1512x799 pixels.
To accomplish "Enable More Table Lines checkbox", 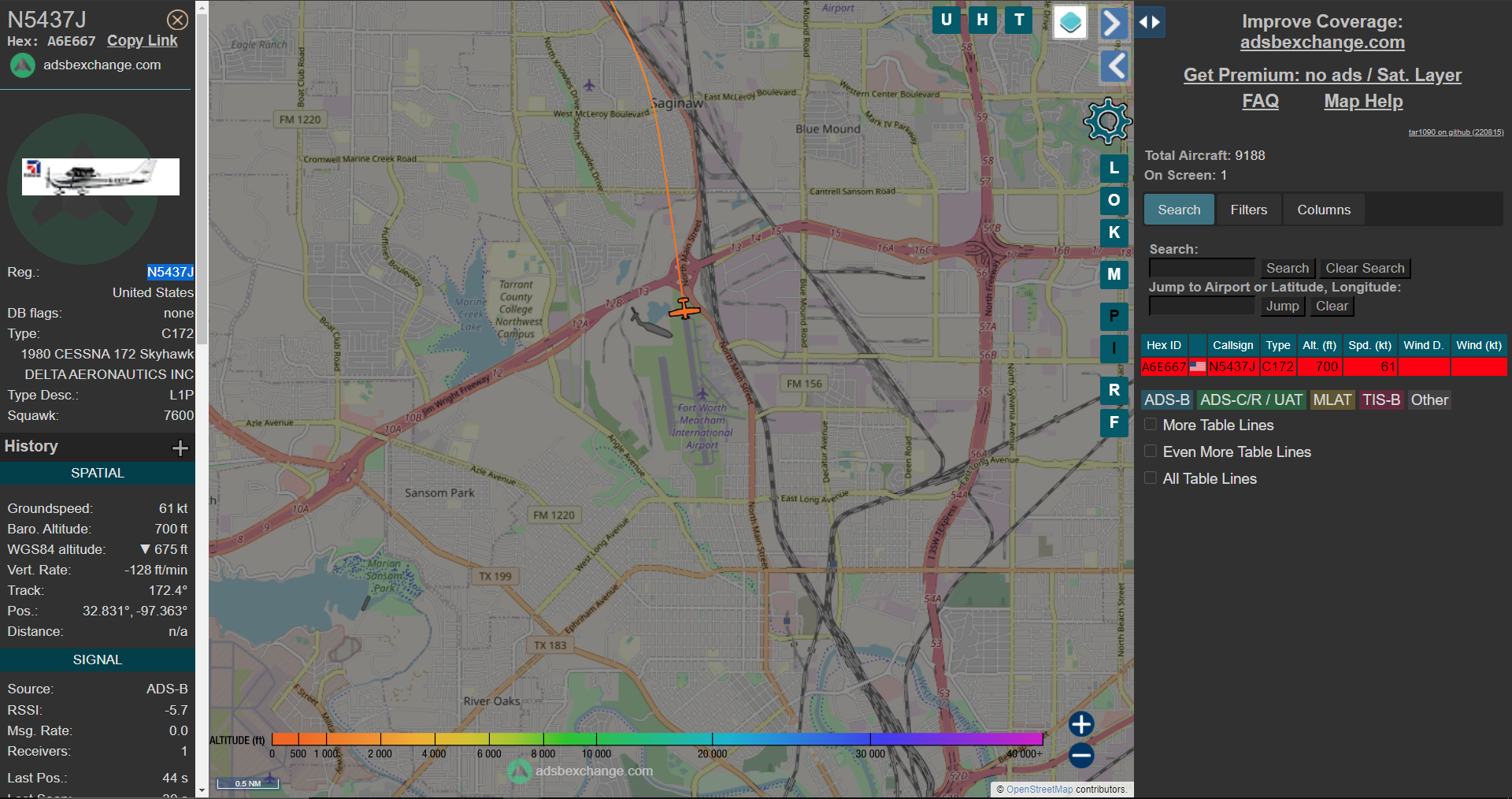I will pos(1151,425).
